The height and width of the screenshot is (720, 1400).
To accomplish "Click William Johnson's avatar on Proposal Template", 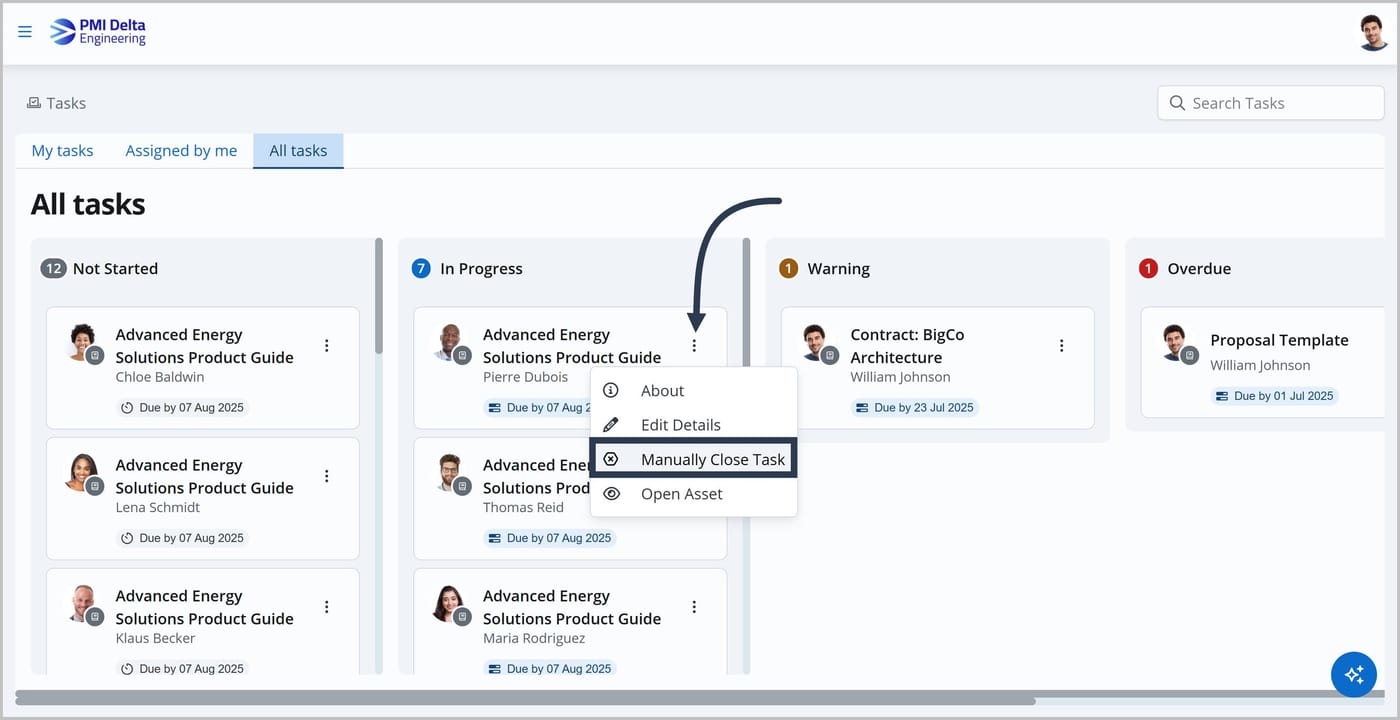I will 1175,340.
